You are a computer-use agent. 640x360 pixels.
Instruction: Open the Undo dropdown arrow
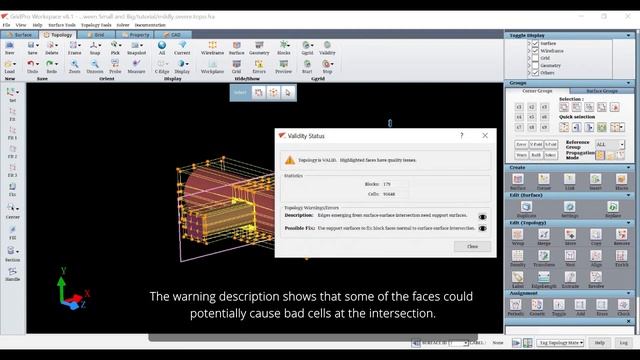pos(38,64)
